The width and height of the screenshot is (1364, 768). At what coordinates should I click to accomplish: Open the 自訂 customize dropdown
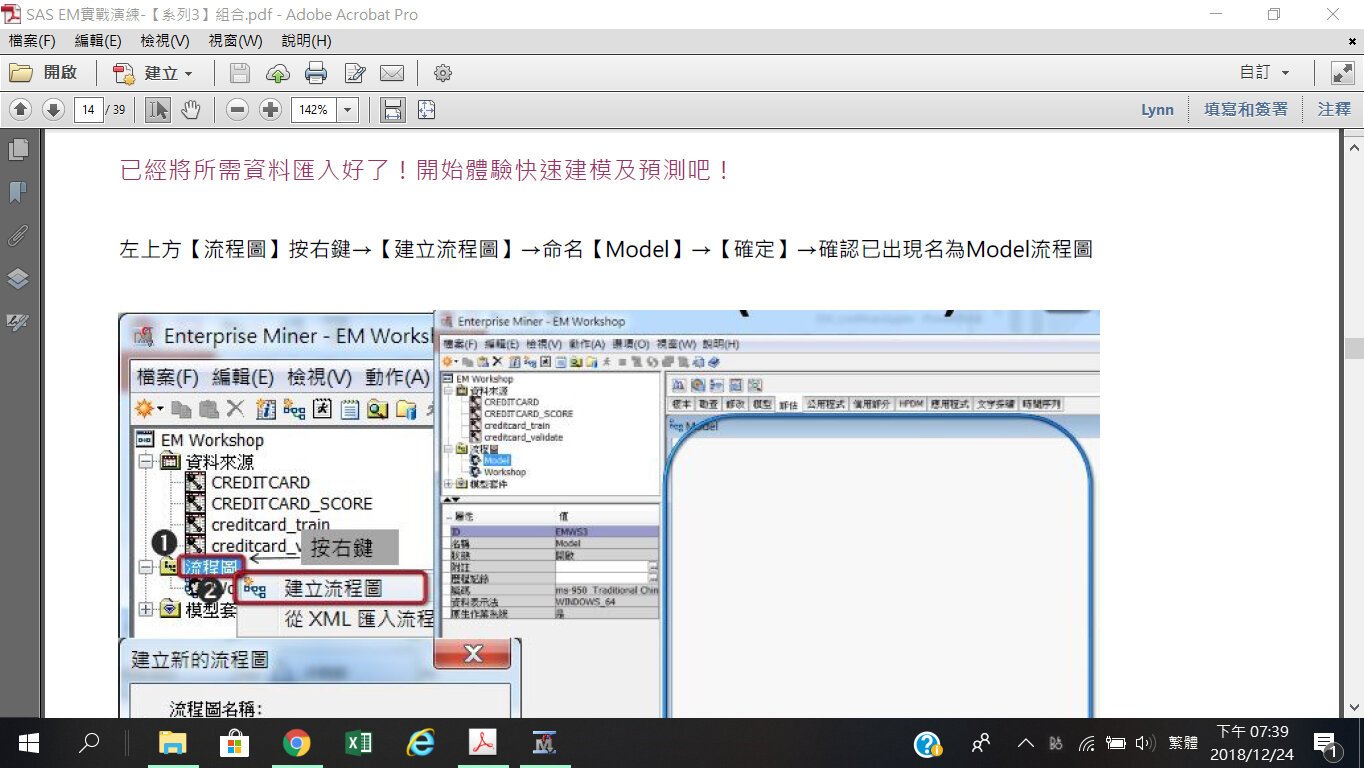pos(1265,73)
